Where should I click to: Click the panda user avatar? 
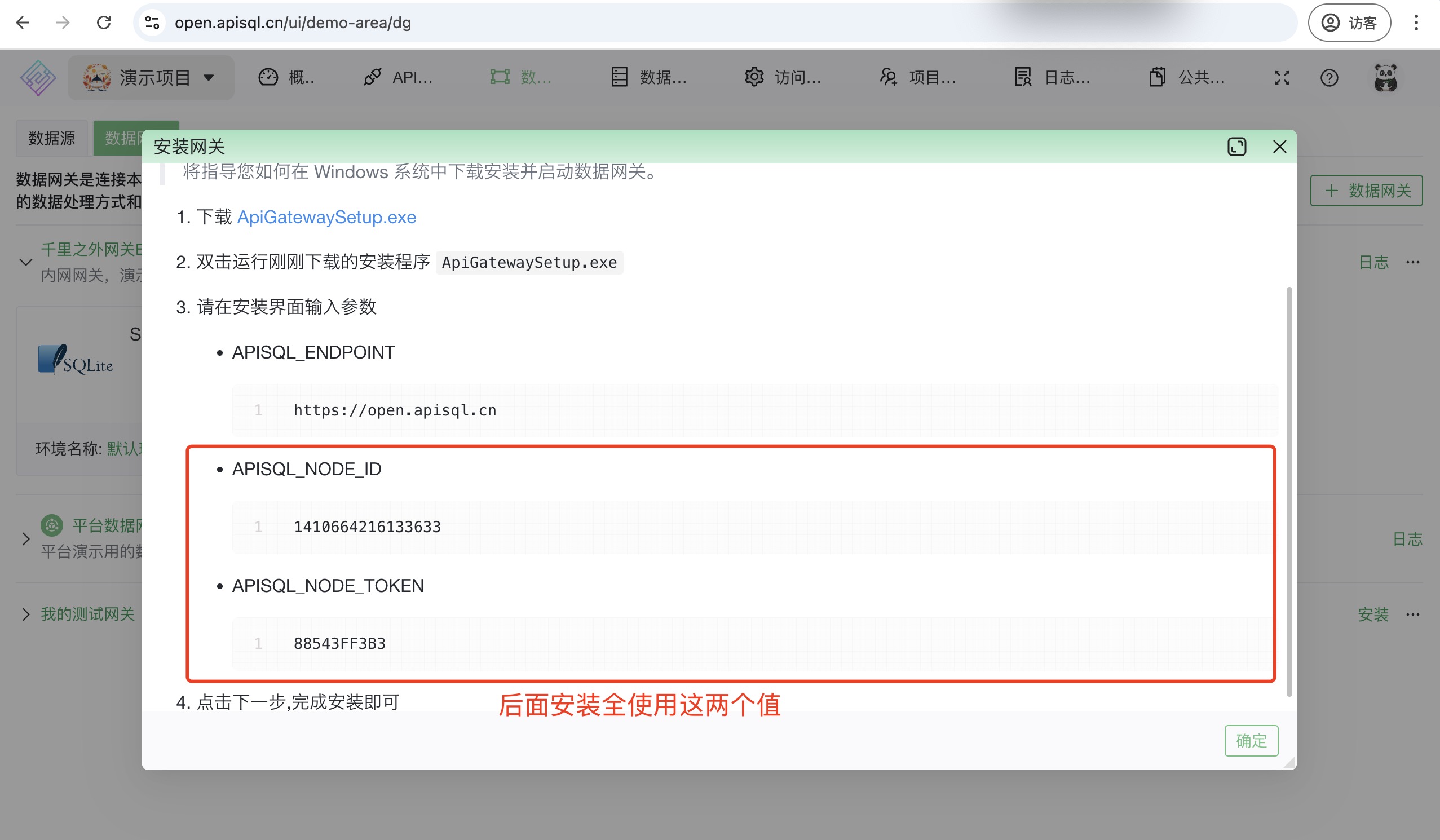click(x=1385, y=78)
